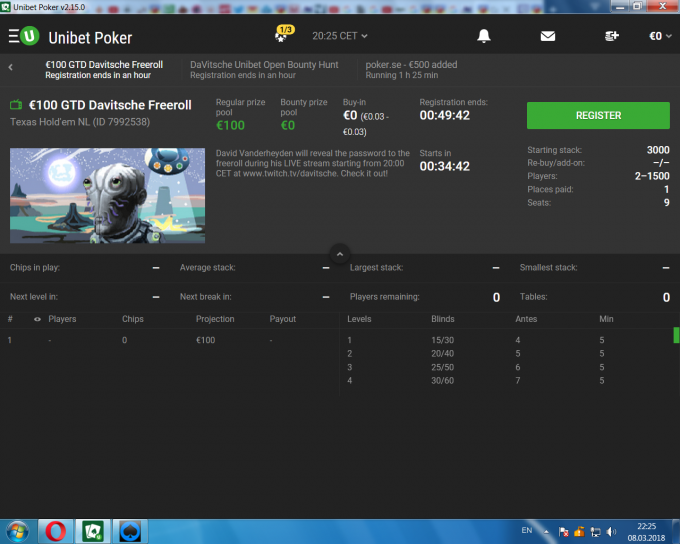Select the 15/30 blinds level row
This screenshot has width=680, height=544.
coord(506,340)
